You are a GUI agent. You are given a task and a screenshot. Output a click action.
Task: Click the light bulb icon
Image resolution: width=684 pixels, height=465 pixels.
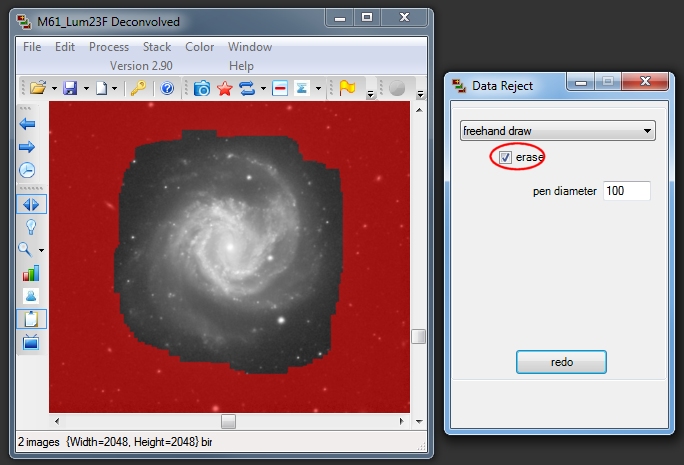pos(31,227)
